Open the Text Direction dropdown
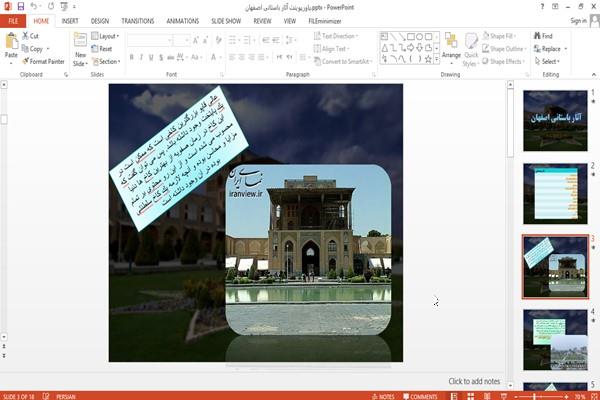This screenshot has height=400, width=600. (336, 36)
